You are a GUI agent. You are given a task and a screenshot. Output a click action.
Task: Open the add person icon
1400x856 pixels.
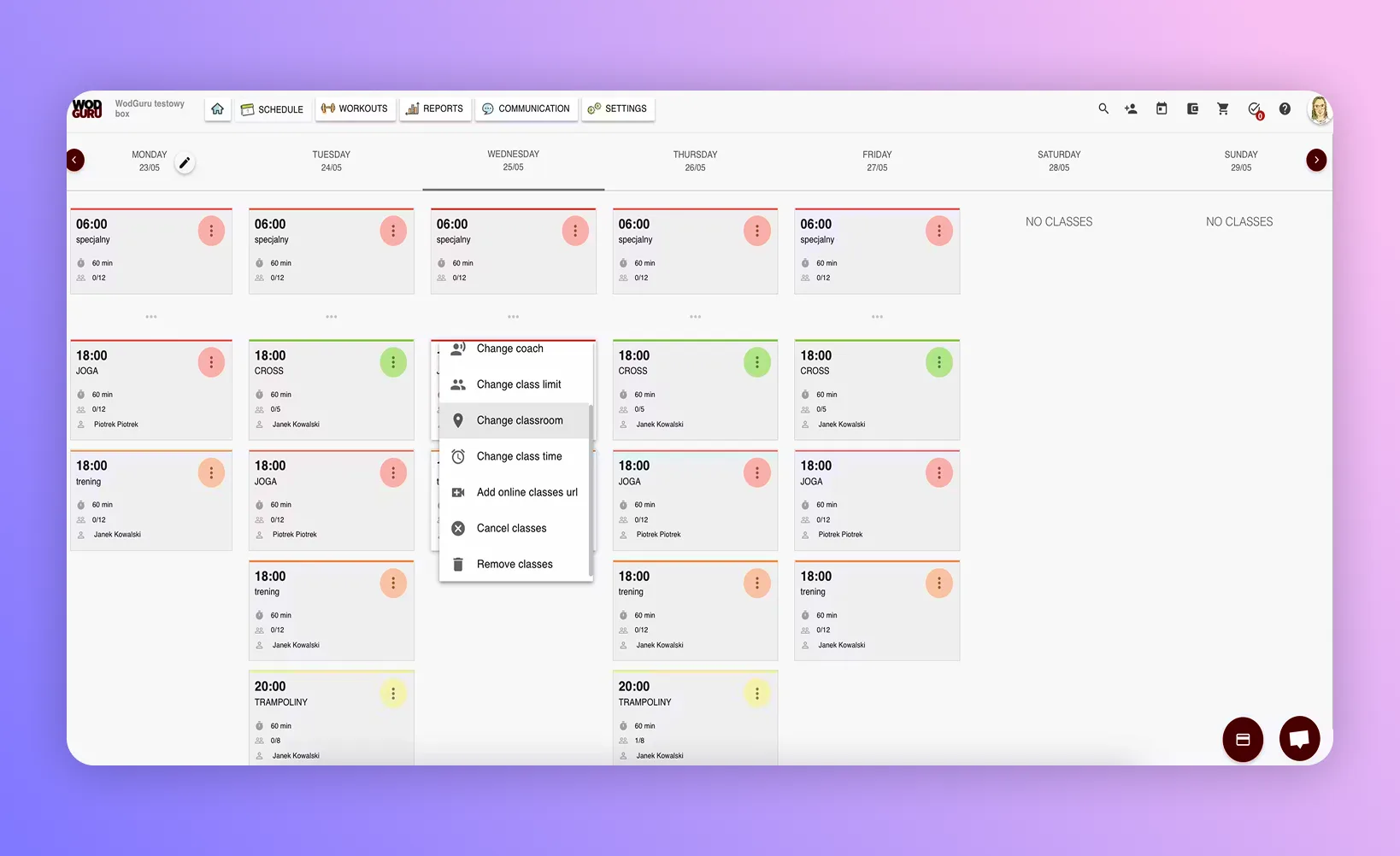(x=1131, y=108)
